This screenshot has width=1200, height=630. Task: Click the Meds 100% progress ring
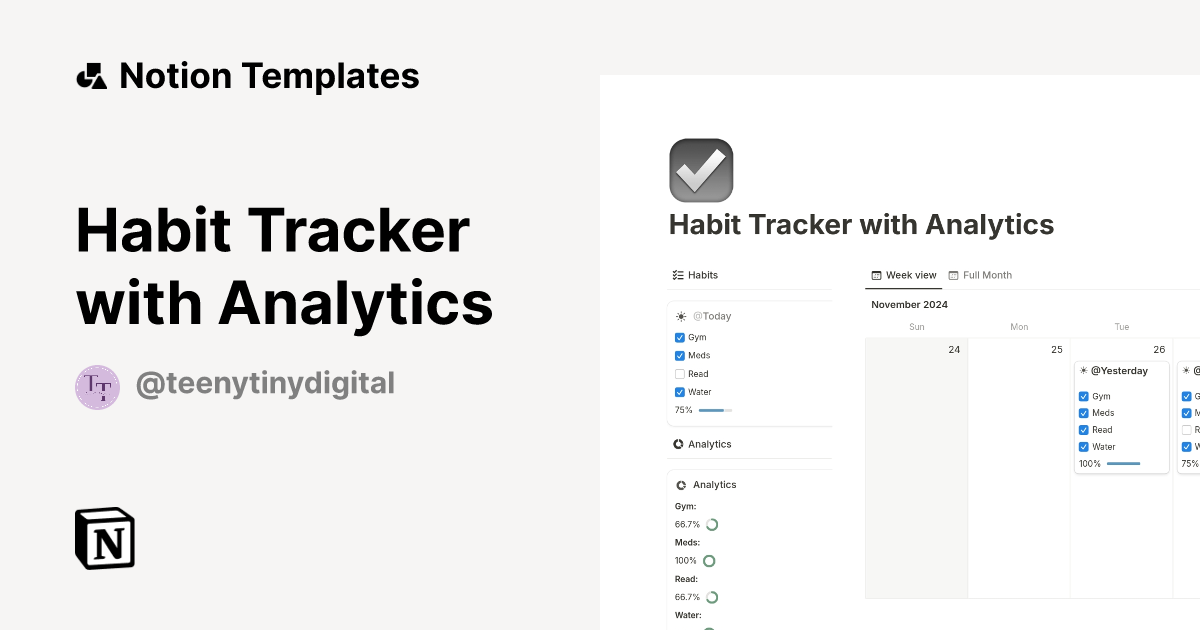click(x=709, y=560)
